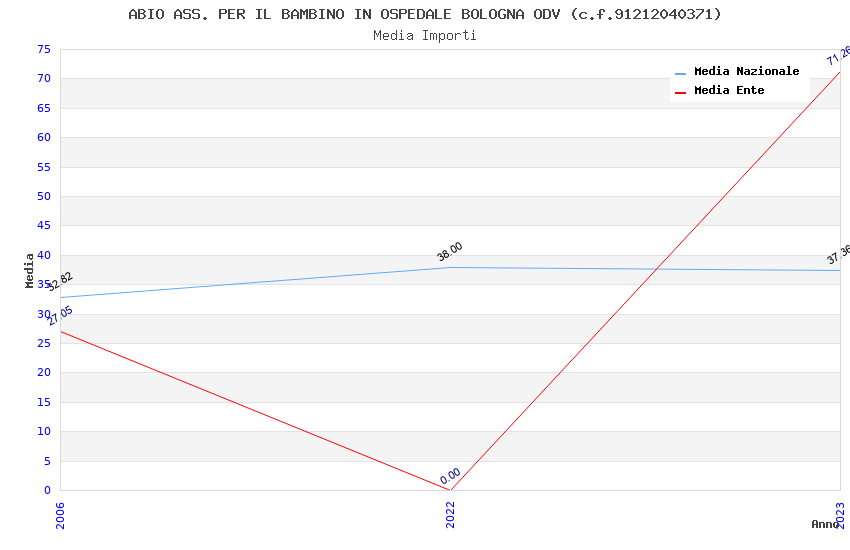Click the 27.05 data label
The height and width of the screenshot is (550, 850).
click(60, 315)
